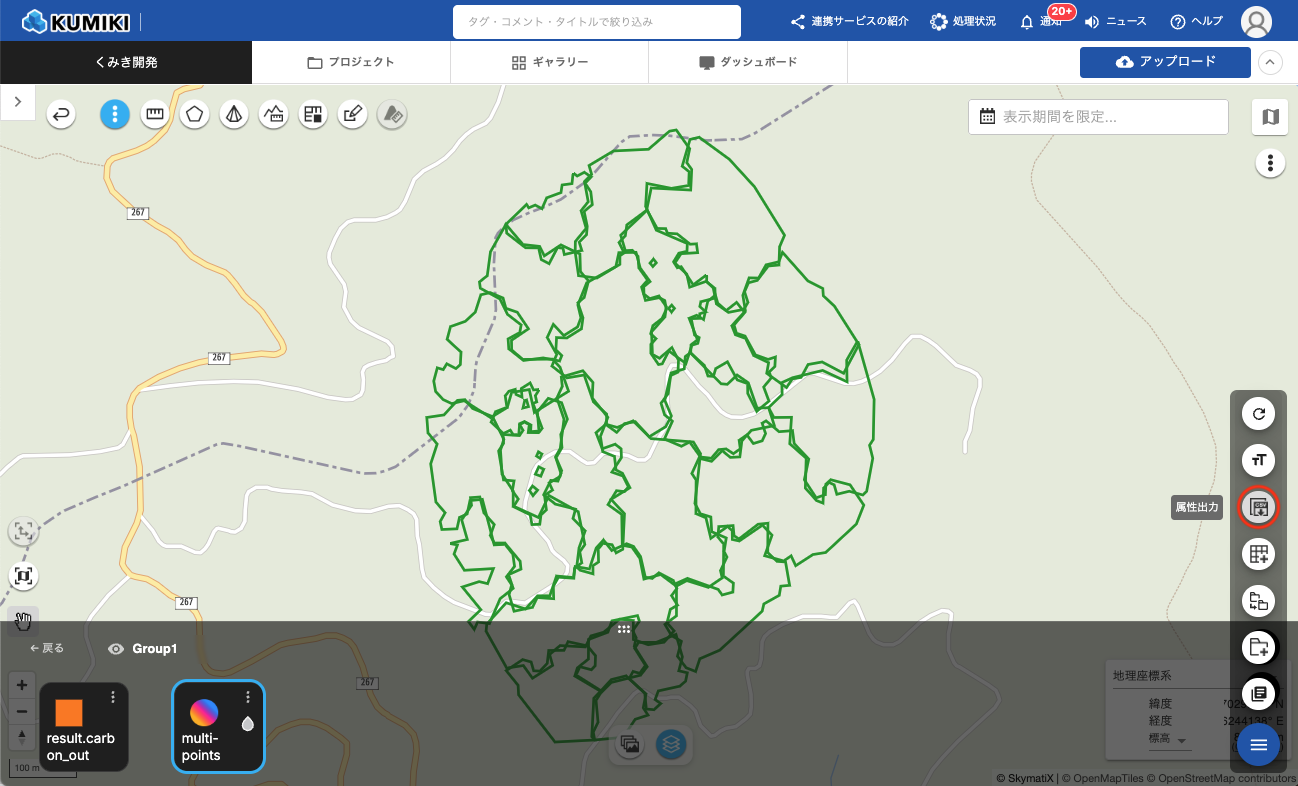1298x786 pixels.
Task: Click the tag and title search field
Action: click(596, 21)
